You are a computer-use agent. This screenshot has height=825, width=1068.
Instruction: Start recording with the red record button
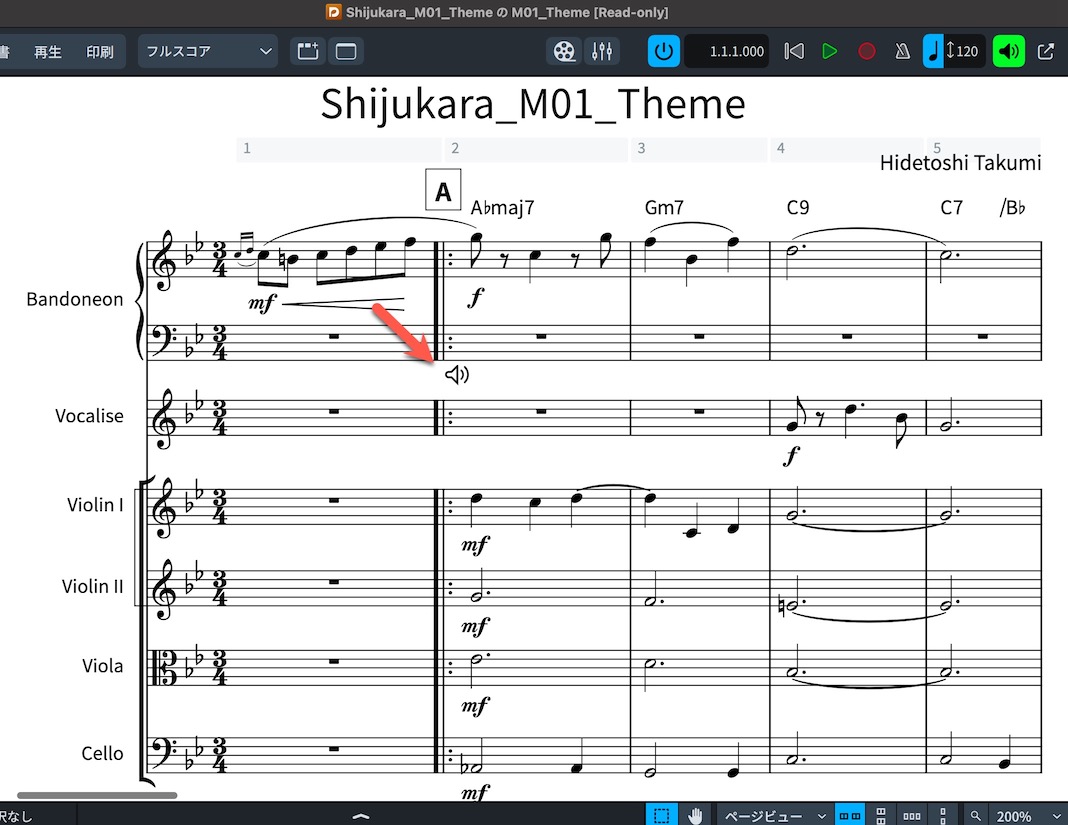(866, 51)
